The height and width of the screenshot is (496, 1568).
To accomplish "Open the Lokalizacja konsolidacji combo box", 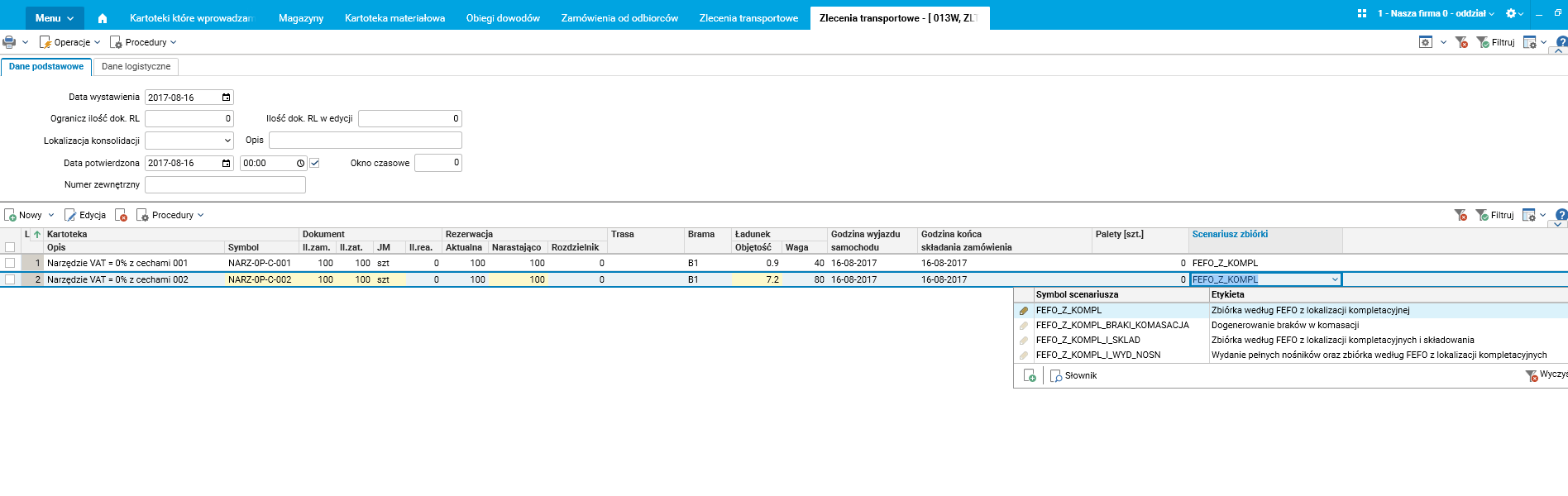I will tap(189, 141).
